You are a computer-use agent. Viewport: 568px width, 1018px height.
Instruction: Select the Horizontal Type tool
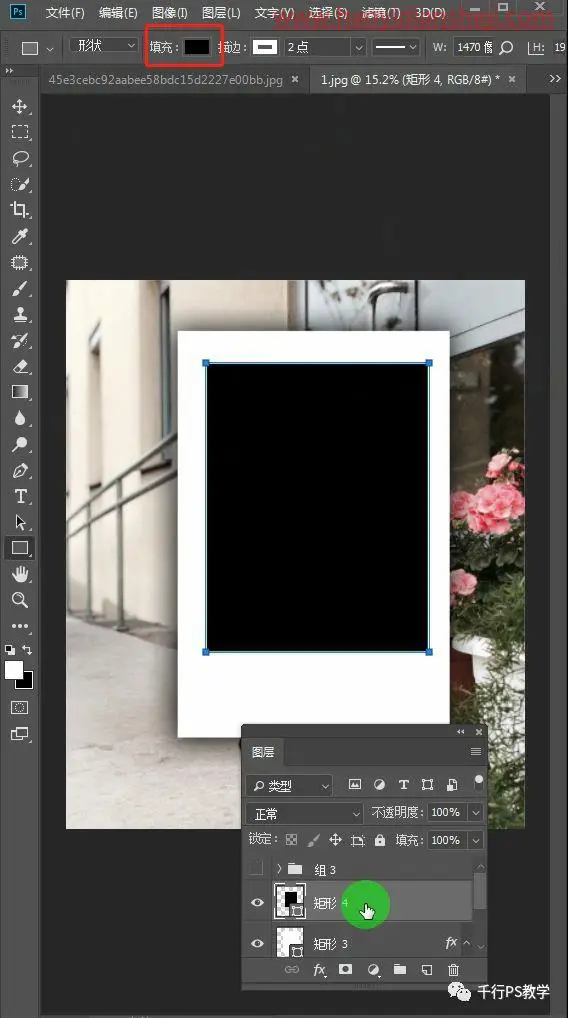(20, 496)
